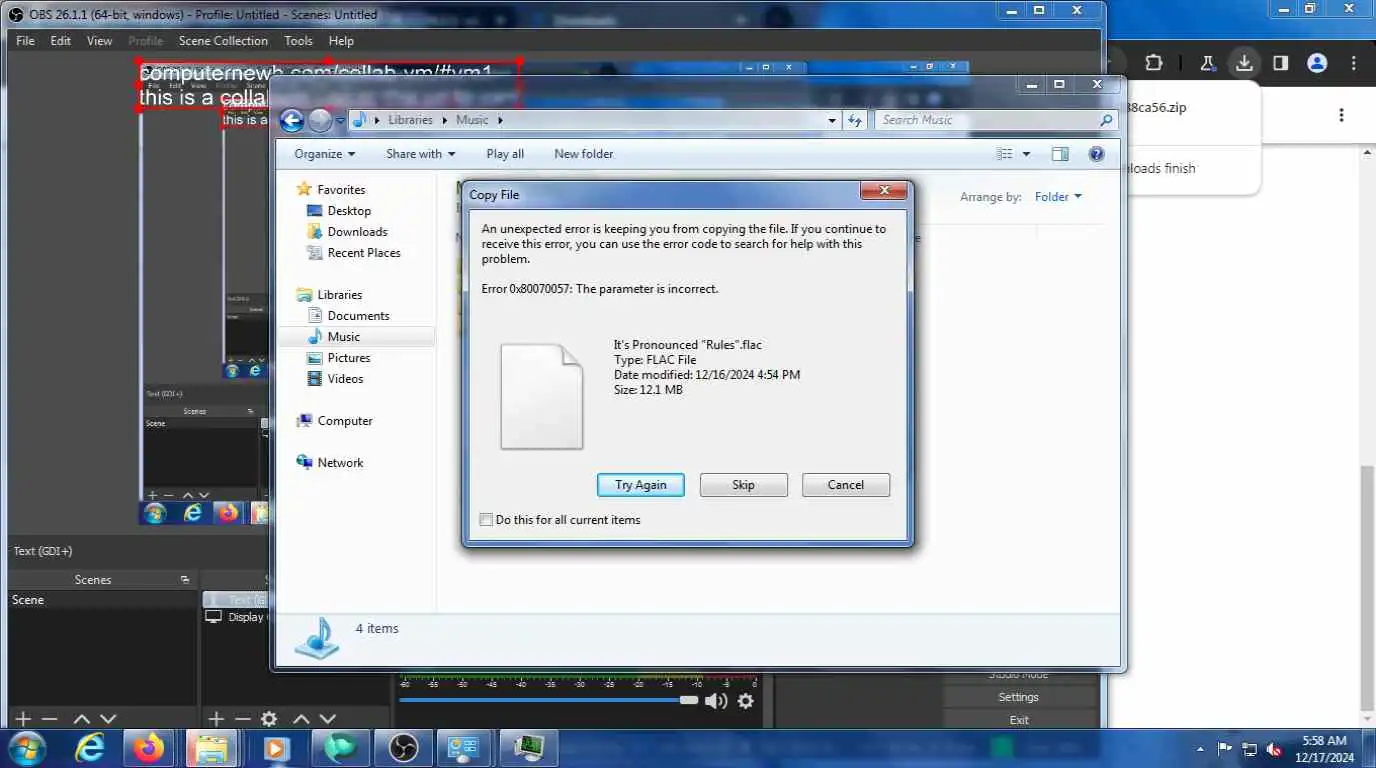Open Chrome extensions puzzle icon
This screenshot has width=1376, height=768.
tap(1153, 62)
